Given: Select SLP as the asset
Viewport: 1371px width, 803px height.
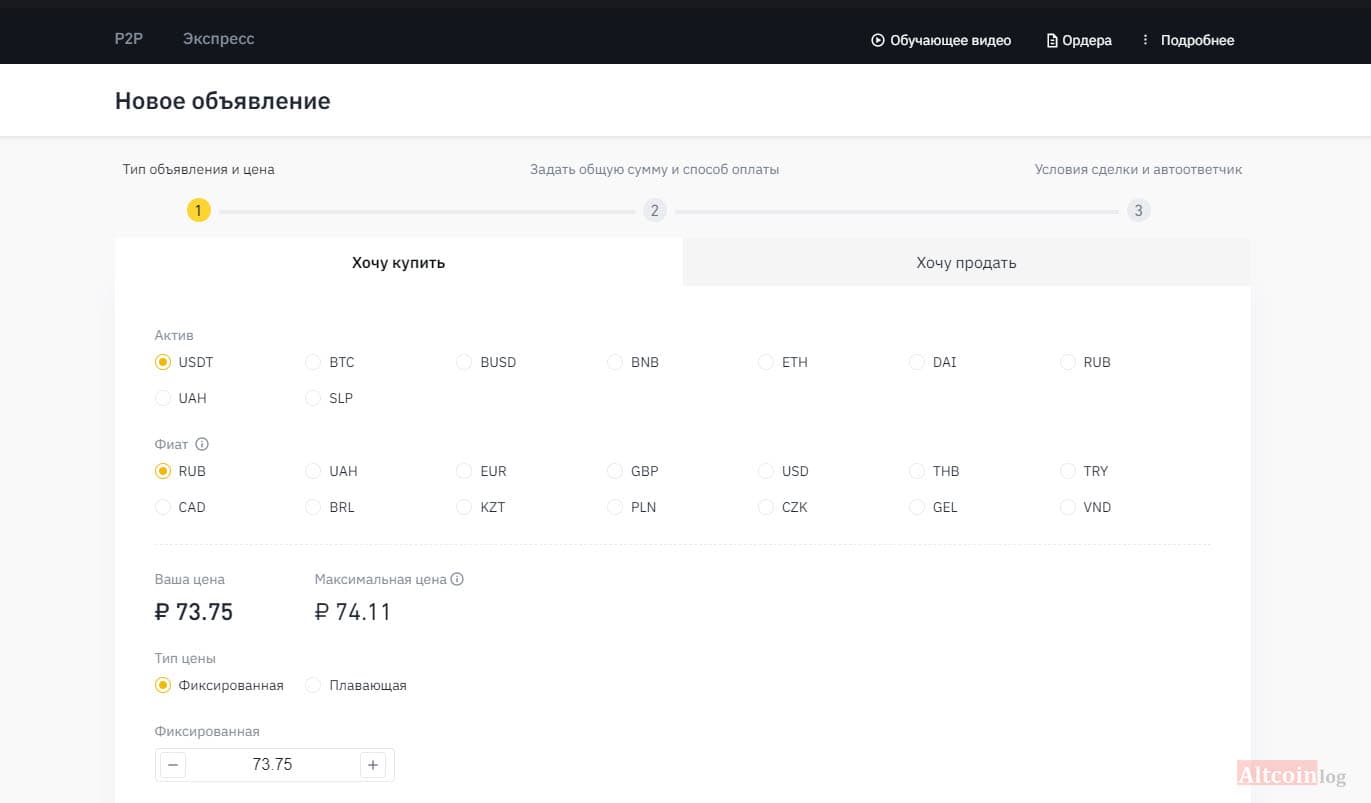Looking at the screenshot, I should pyautogui.click(x=329, y=398).
